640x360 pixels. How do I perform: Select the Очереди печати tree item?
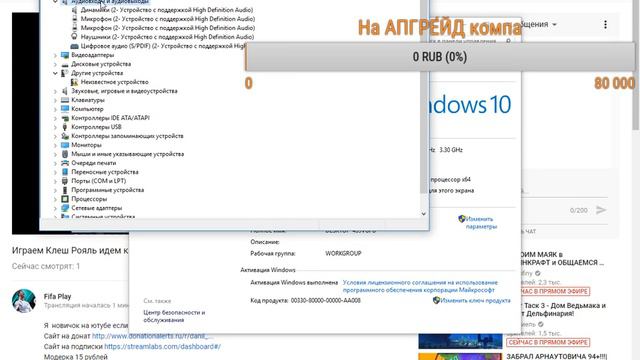click(x=93, y=163)
